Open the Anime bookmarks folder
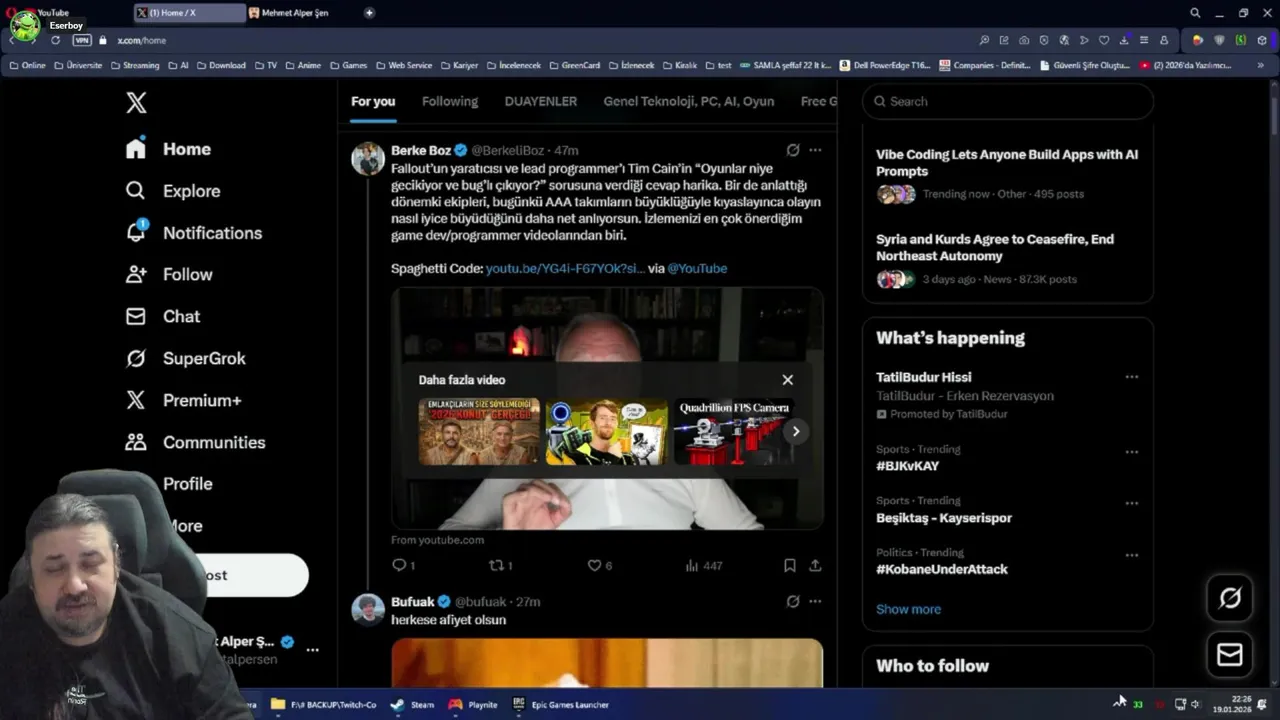 [303, 65]
